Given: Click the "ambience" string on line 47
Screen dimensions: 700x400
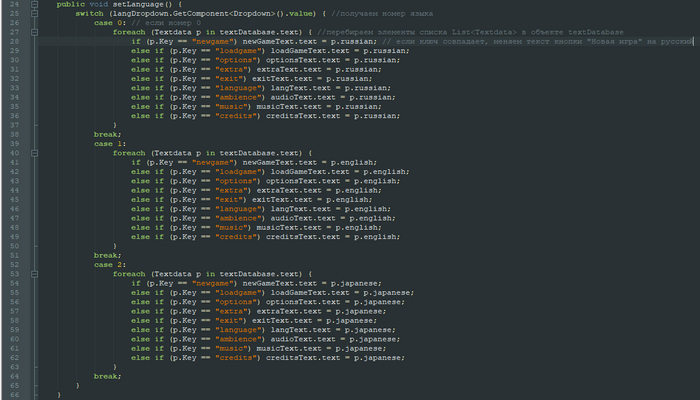Looking at the screenshot, I should (x=238, y=218).
